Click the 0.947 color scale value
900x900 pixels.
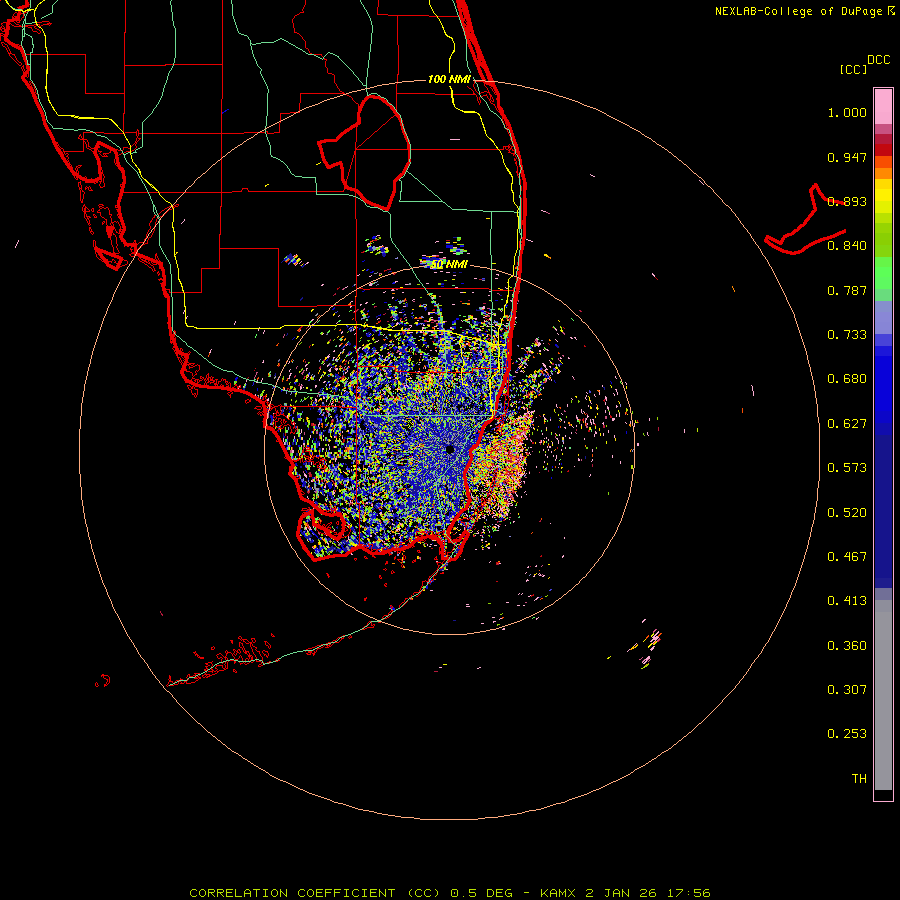pyautogui.click(x=847, y=157)
